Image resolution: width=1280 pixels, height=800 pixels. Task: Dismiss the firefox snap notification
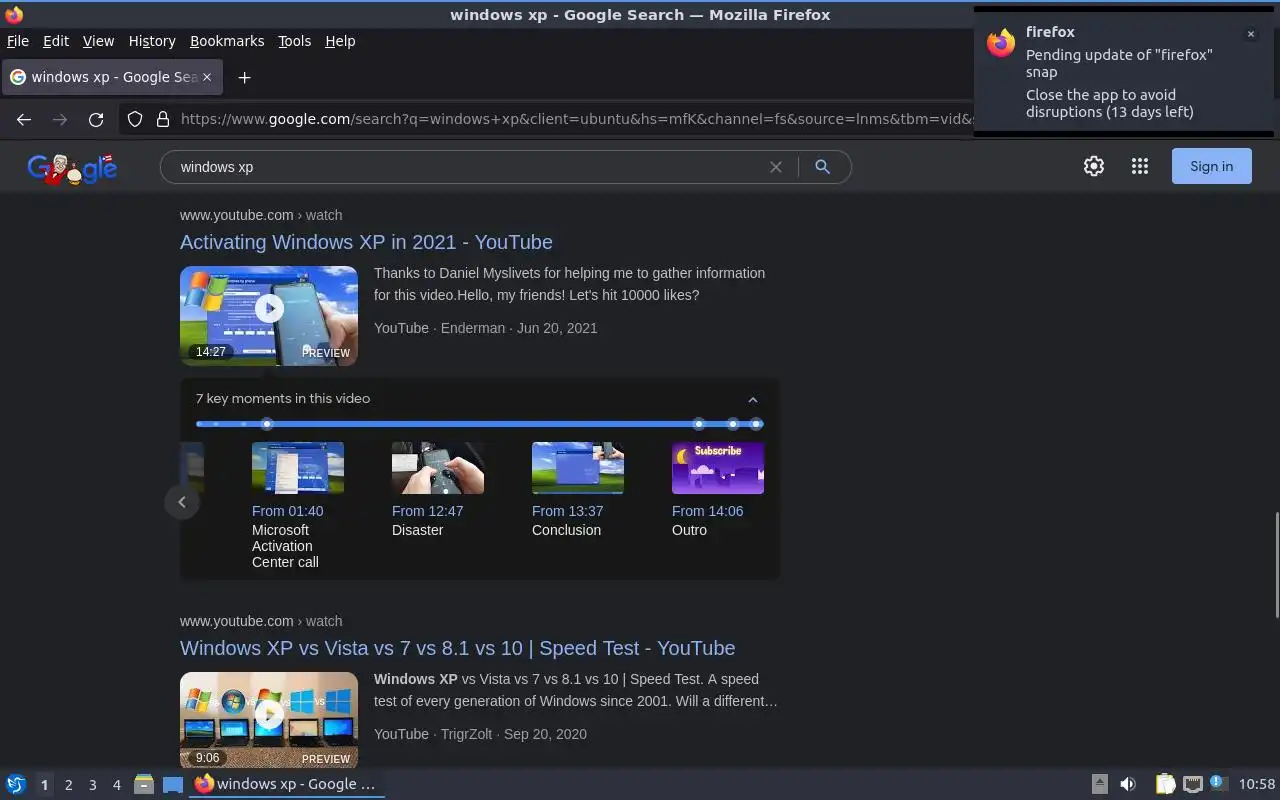(1250, 34)
